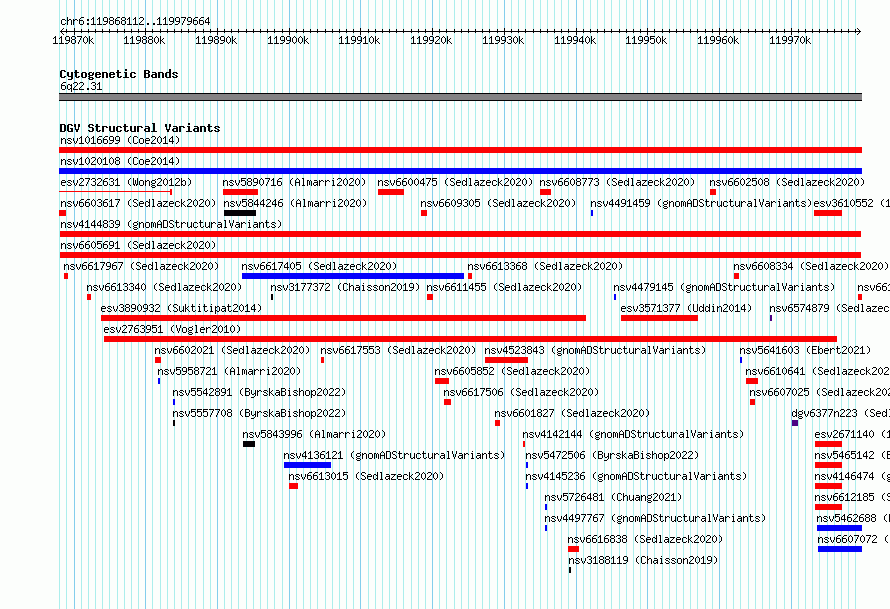This screenshot has height=609, width=890.
Task: Click nsv6608773 (Sedlazeck2020) label
Action: pos(617,182)
